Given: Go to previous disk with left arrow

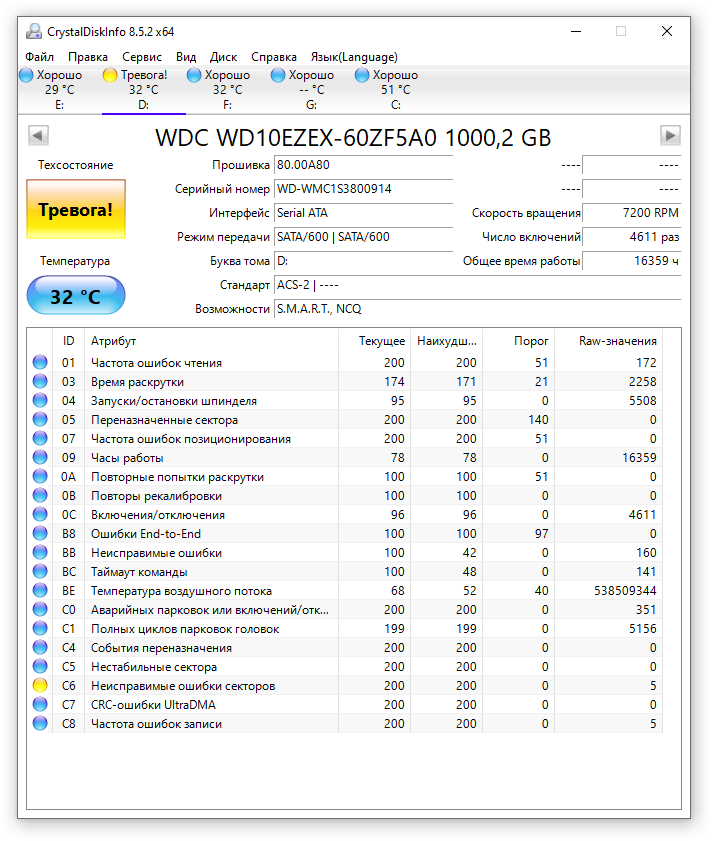Looking at the screenshot, I should point(39,136).
